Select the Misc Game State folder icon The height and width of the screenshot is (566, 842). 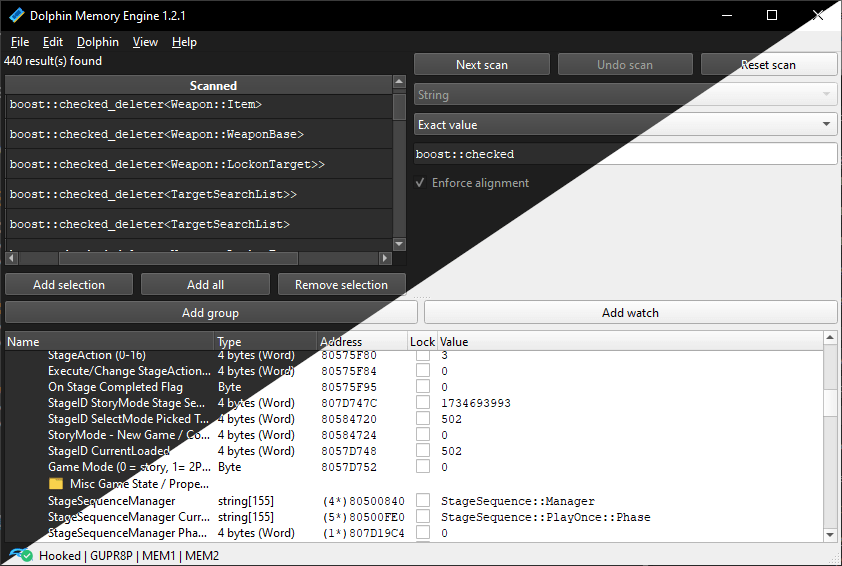pos(56,484)
